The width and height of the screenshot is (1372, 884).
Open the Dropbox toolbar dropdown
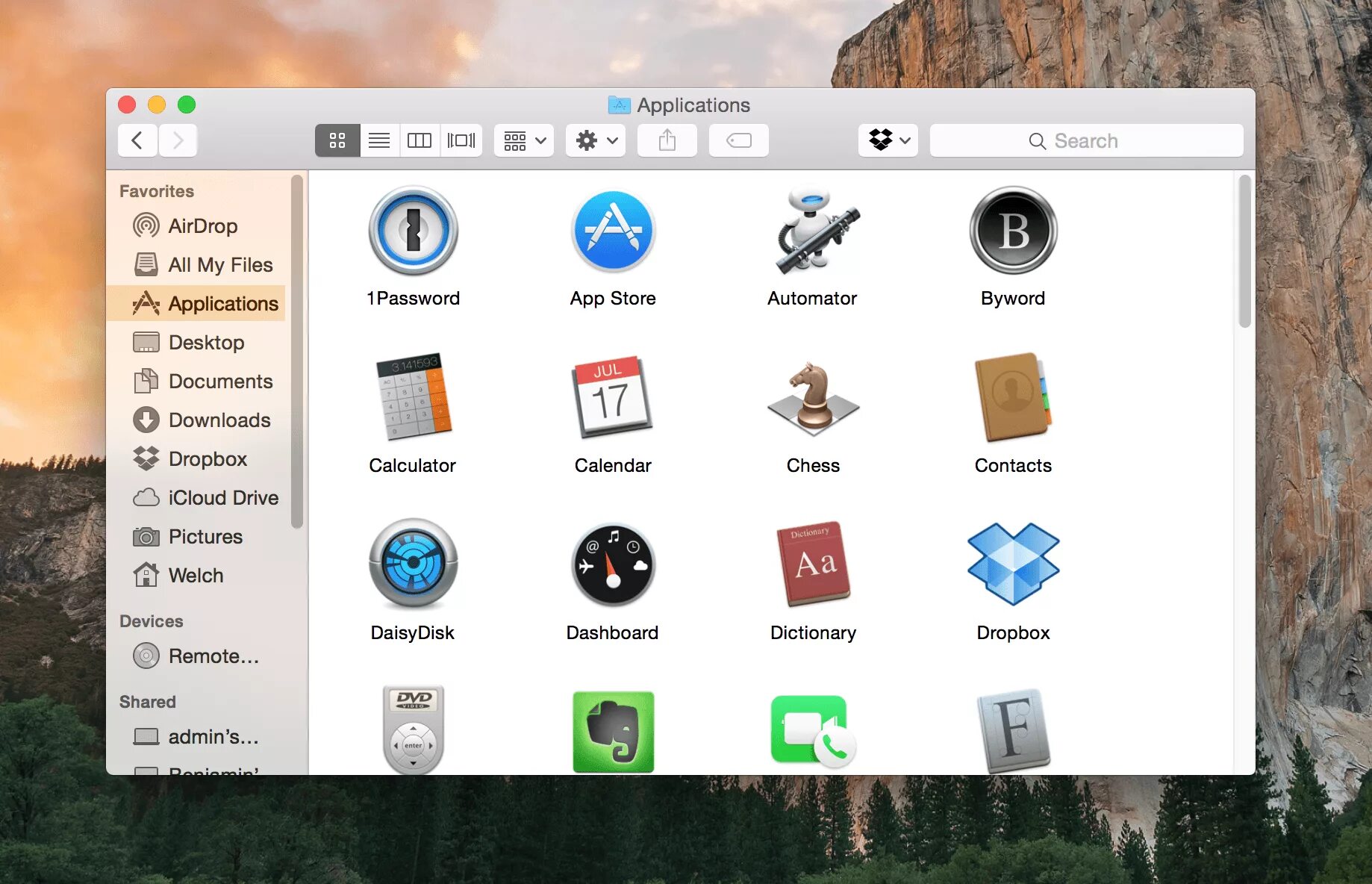point(888,140)
